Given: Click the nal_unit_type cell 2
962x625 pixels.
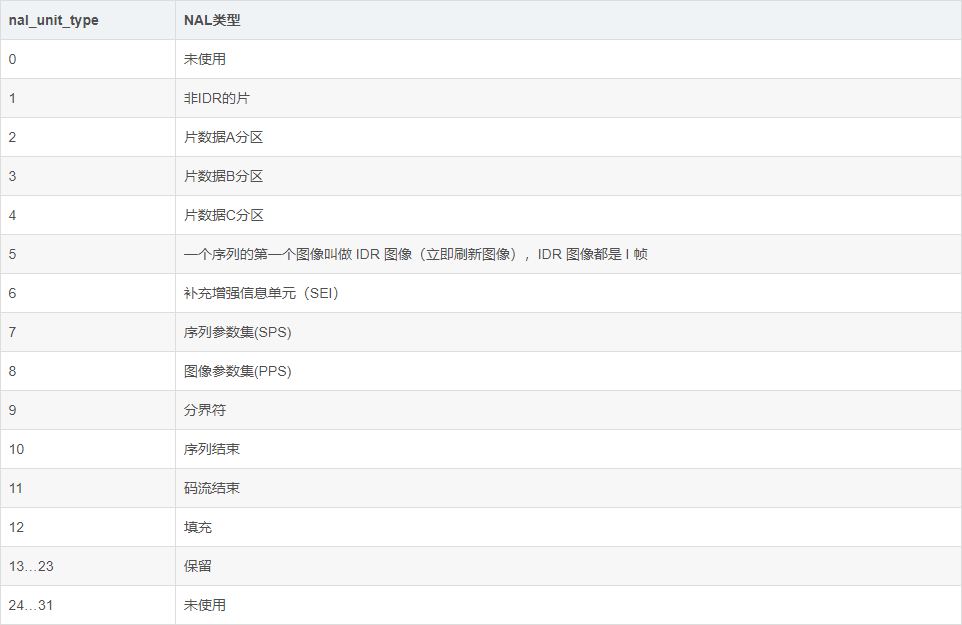Looking at the screenshot, I should click(88, 137).
